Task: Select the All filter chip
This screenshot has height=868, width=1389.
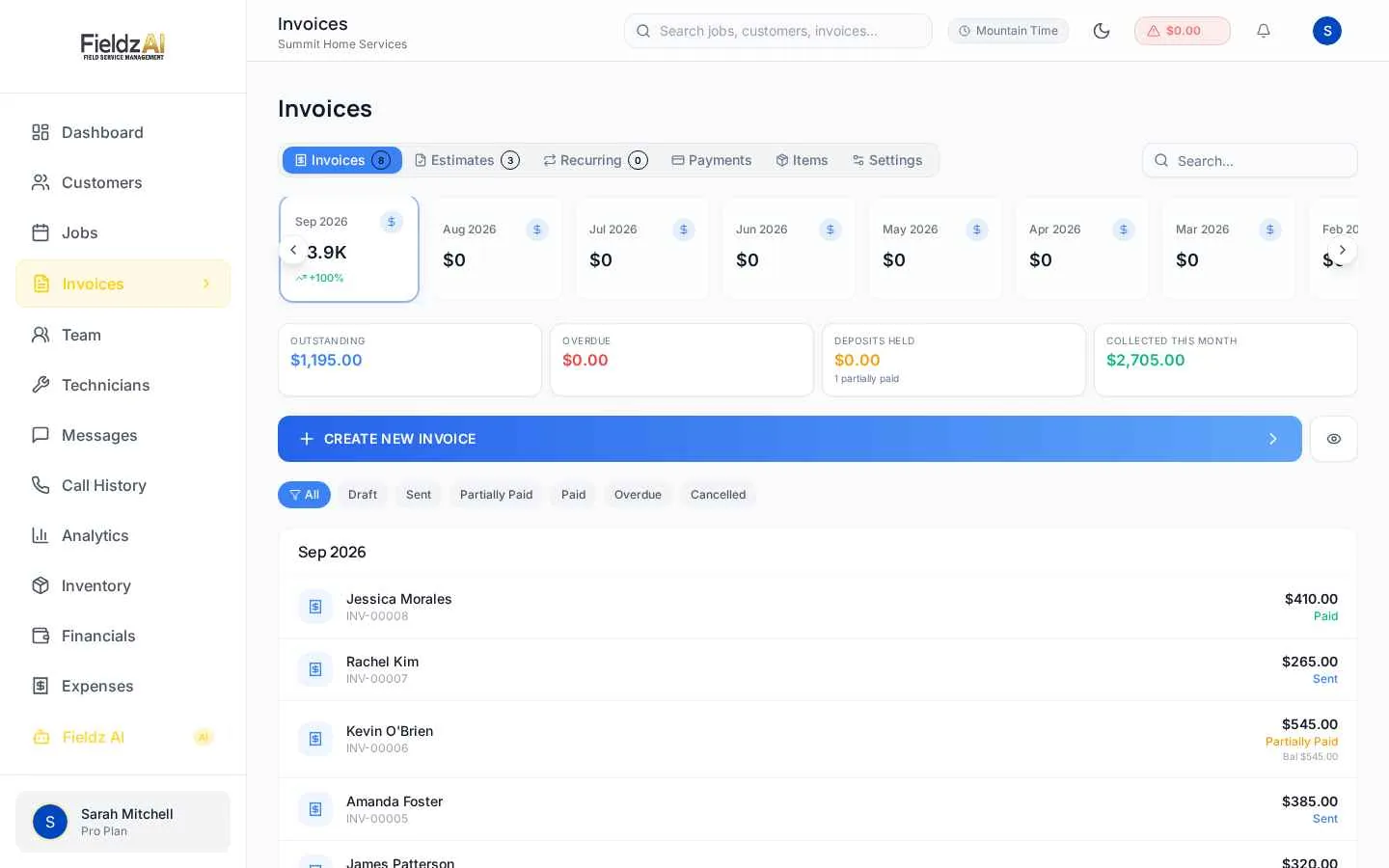Action: [304, 495]
